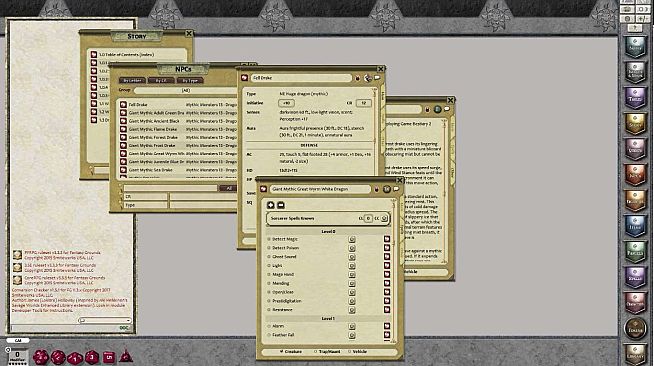Click link icon beside White Dragon name field
The height and width of the screenshot is (366, 654).
(264, 189)
